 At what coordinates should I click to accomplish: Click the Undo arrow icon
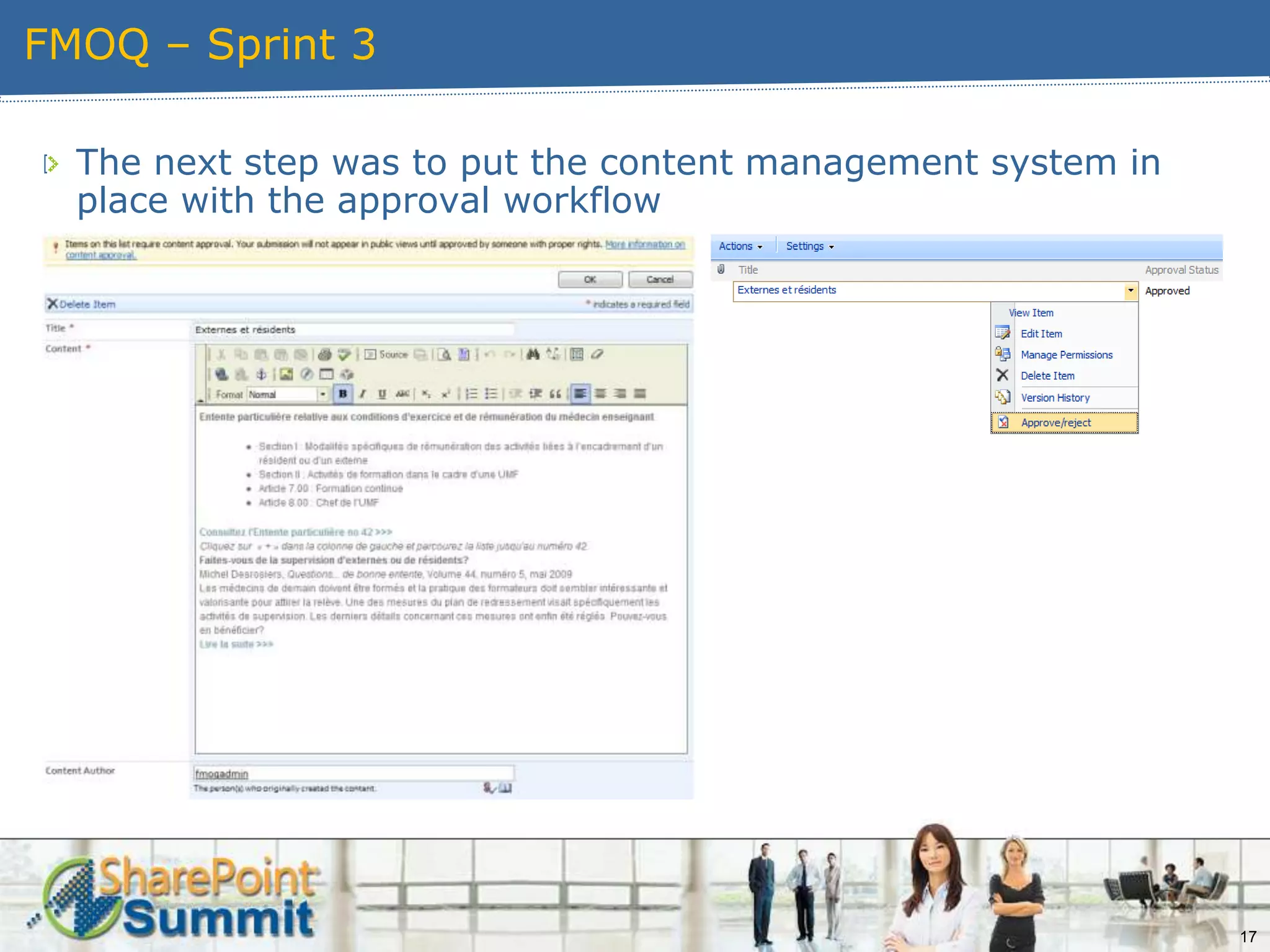490,355
